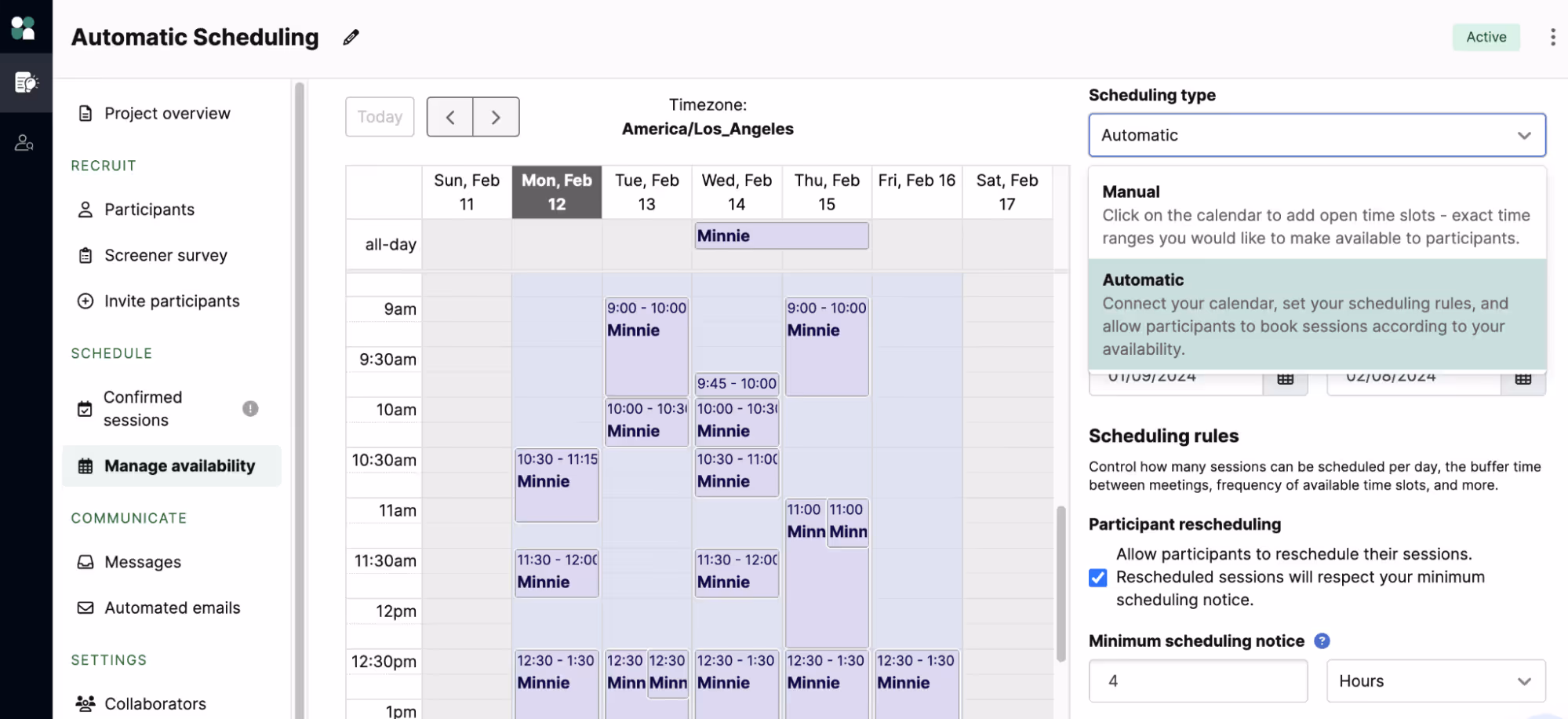The image size is (1568, 719).
Task: Open the Messages inbox icon
Action: (x=85, y=561)
